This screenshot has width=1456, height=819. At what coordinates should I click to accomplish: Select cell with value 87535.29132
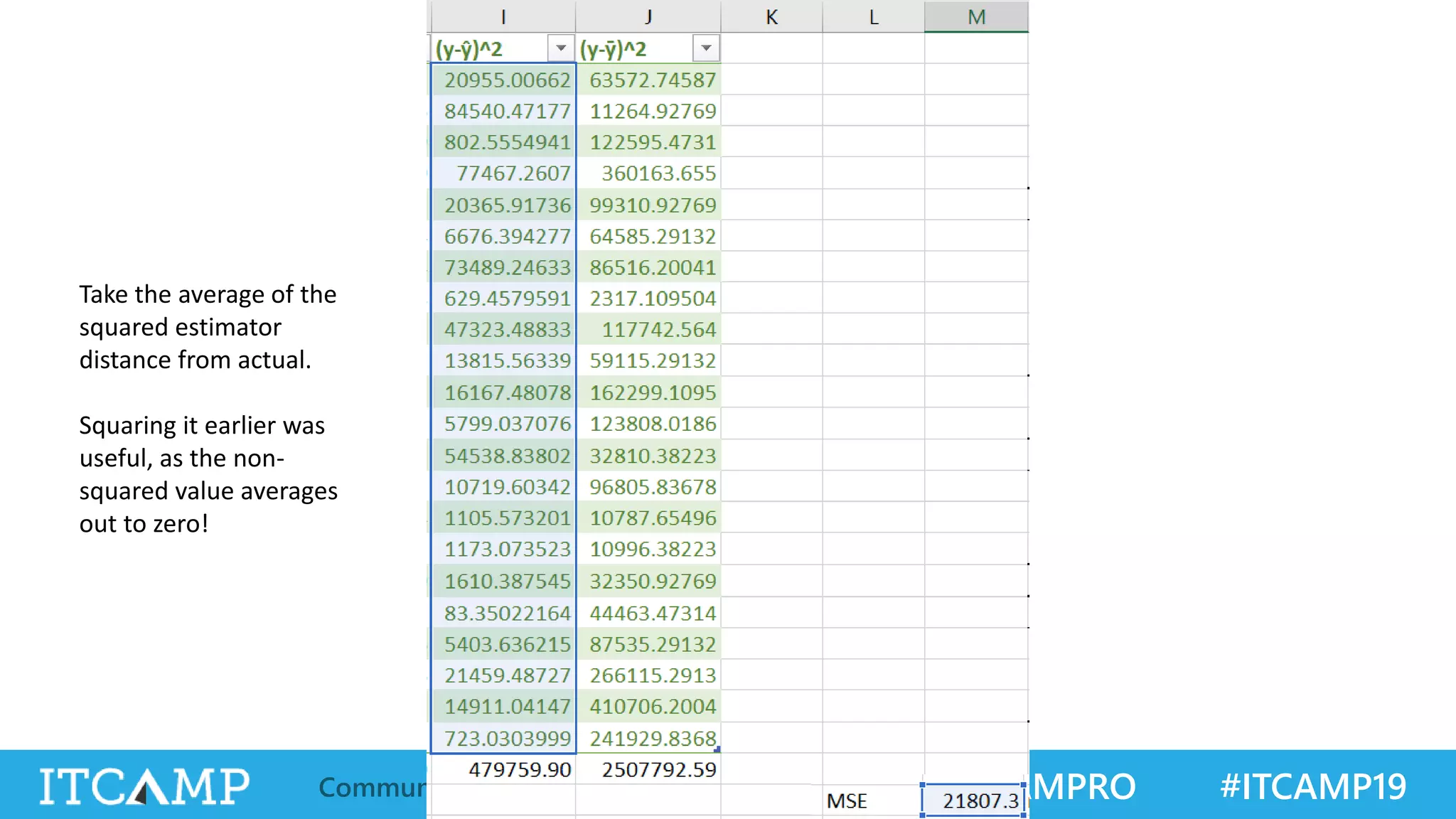point(648,644)
